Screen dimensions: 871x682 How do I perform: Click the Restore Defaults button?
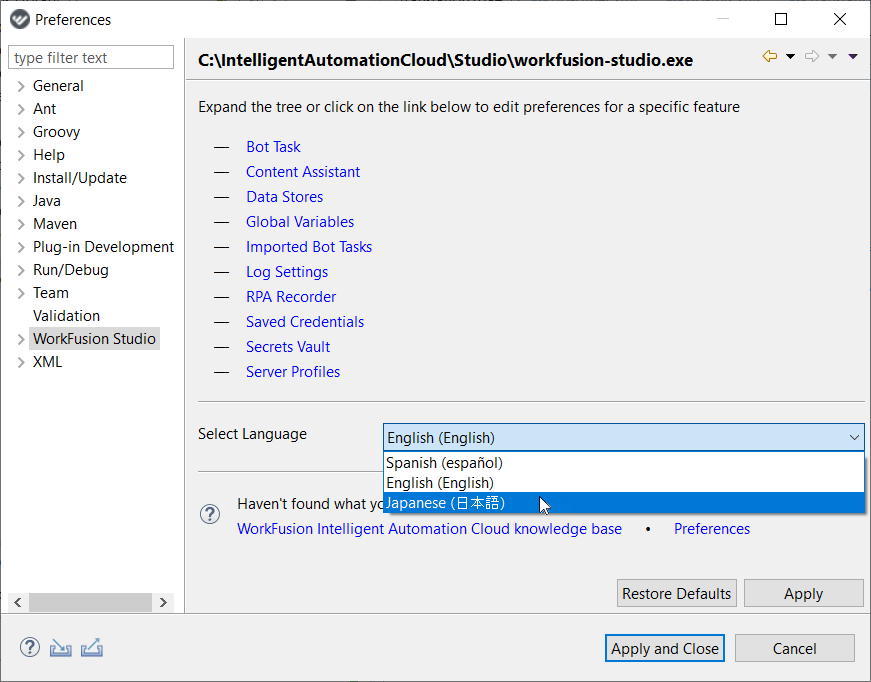[x=677, y=593]
